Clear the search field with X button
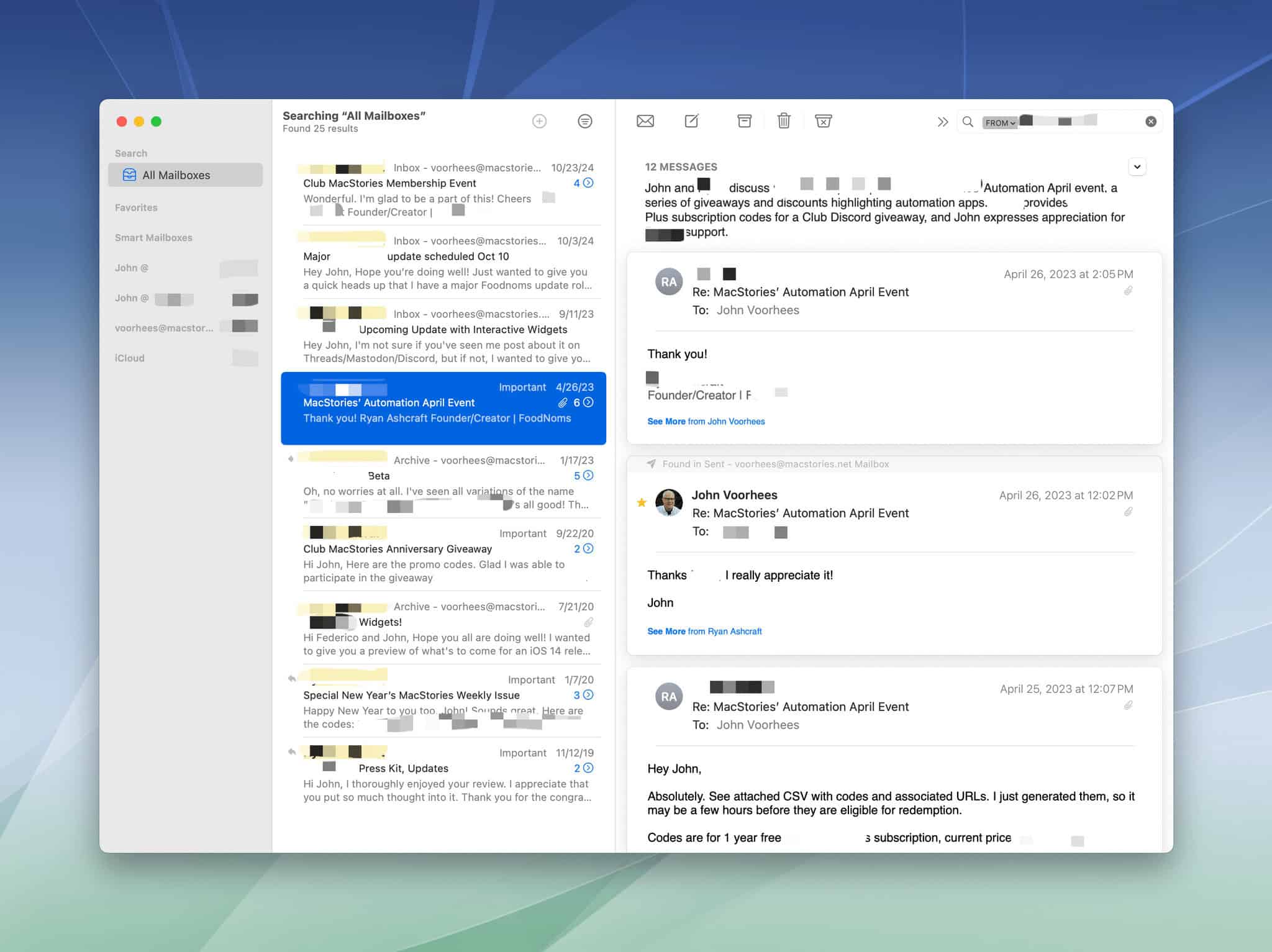This screenshot has height=952, width=1272. click(1151, 122)
